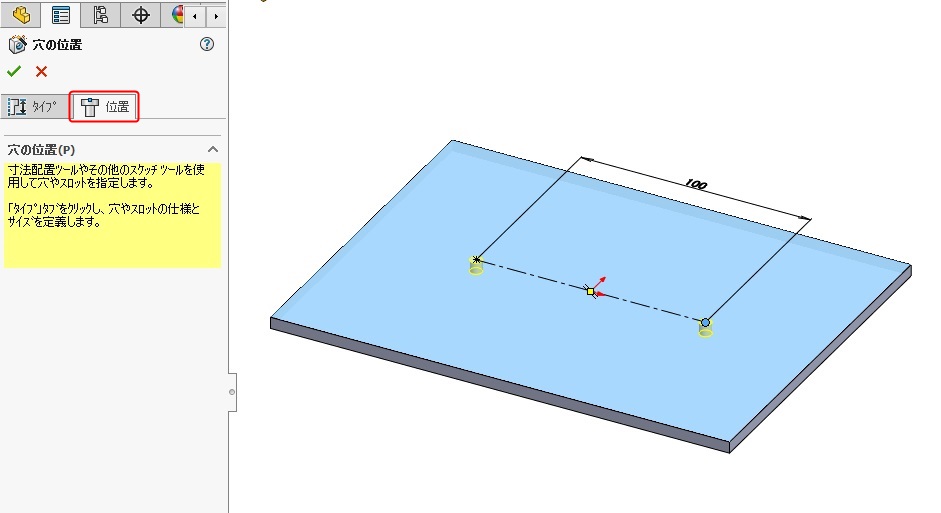Click the 穴の位置(P) section header
941x513 pixels.
pos(50,149)
